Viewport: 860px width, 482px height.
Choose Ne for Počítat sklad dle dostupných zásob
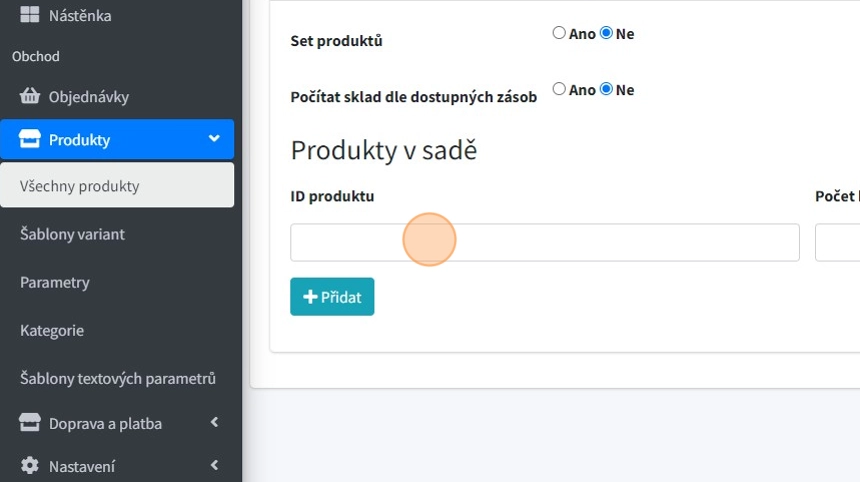coord(606,89)
